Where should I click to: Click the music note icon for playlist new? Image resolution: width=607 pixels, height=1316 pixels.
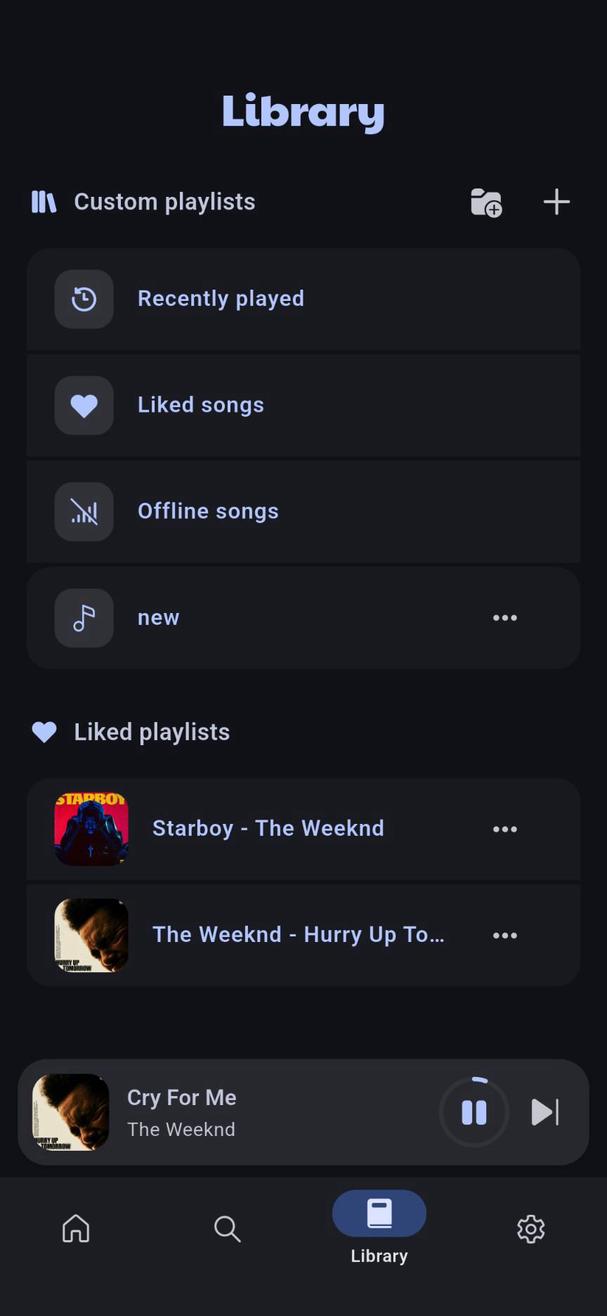[84, 617]
